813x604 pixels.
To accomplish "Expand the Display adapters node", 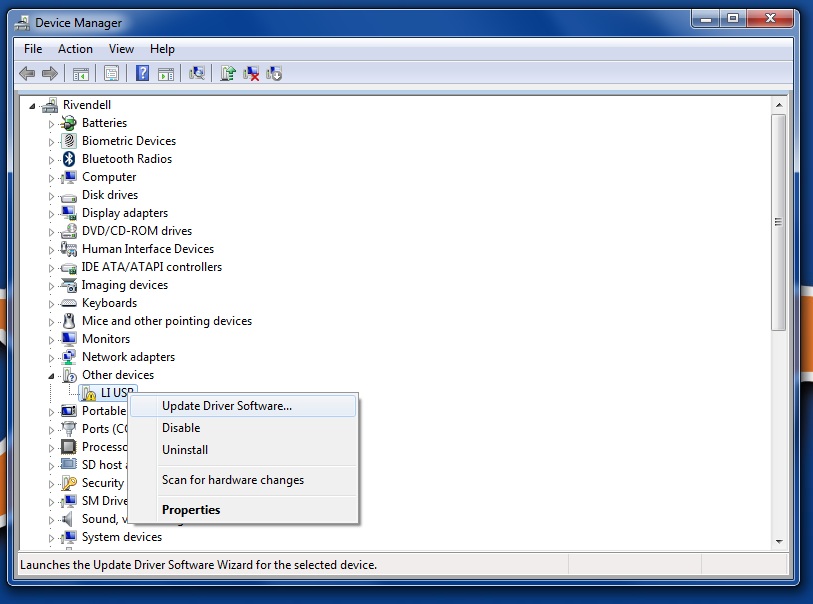I will pos(52,213).
